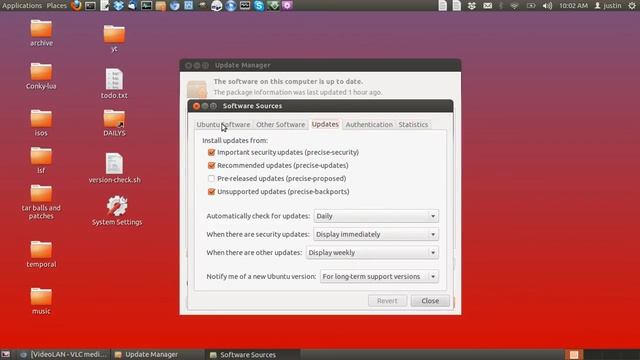Open the Applications menu
Screen dimensions: 640x360
[22, 6]
